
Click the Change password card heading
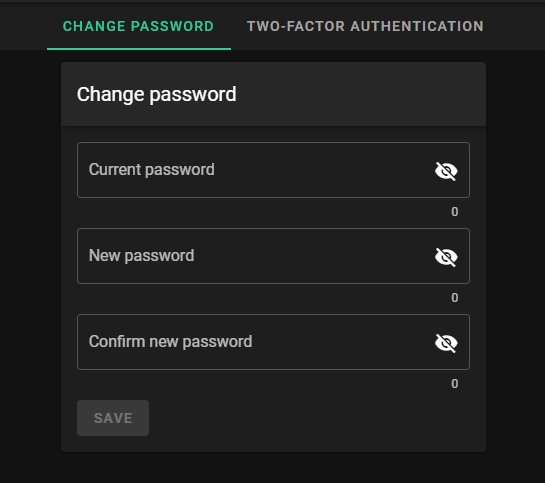[157, 95]
